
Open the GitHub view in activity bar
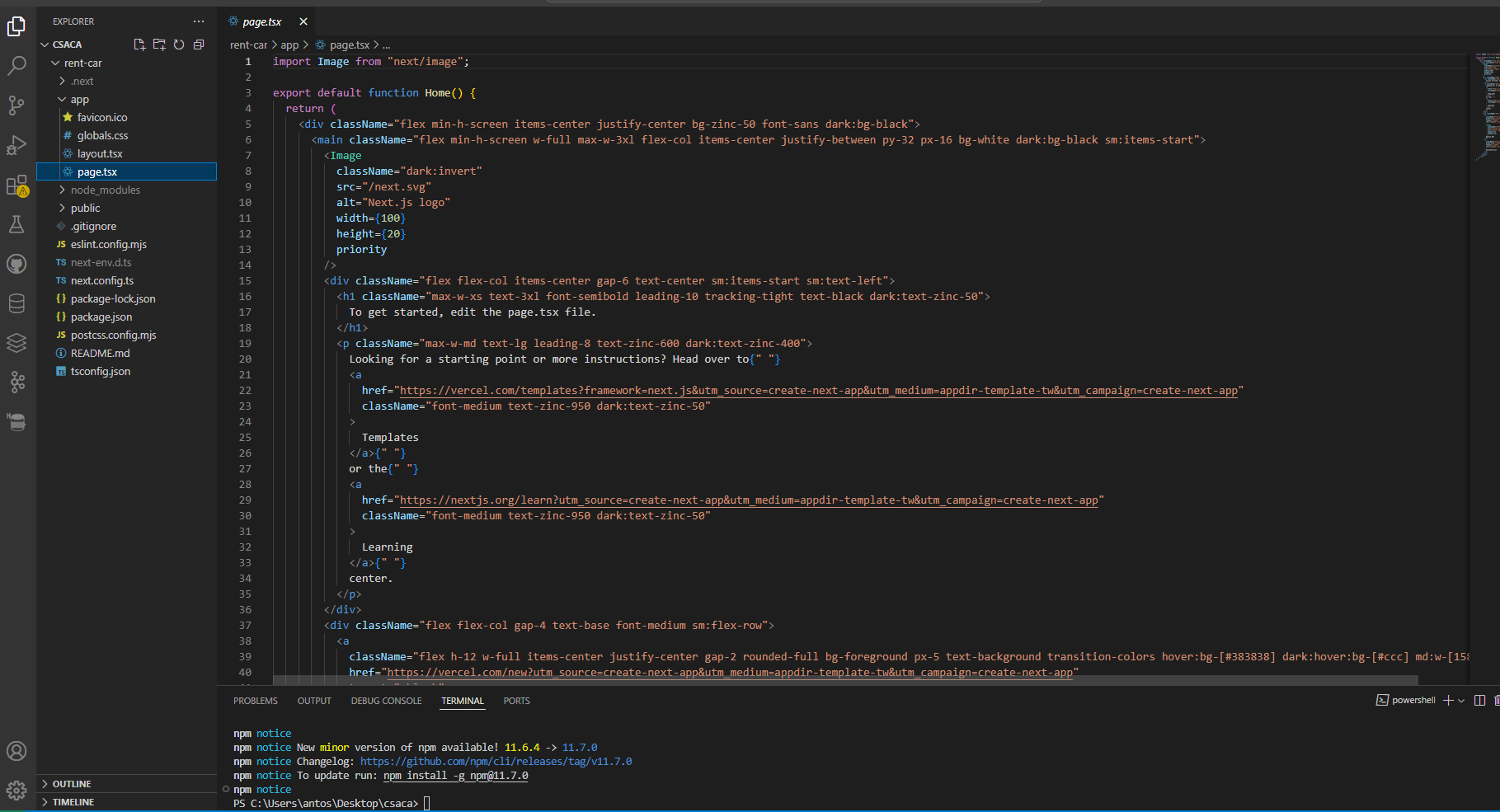[x=16, y=264]
